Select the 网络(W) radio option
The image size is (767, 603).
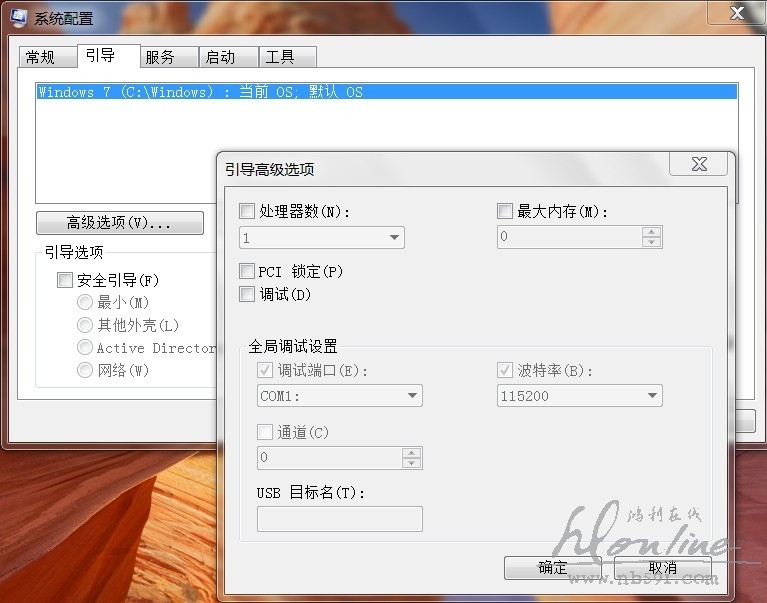[85, 370]
